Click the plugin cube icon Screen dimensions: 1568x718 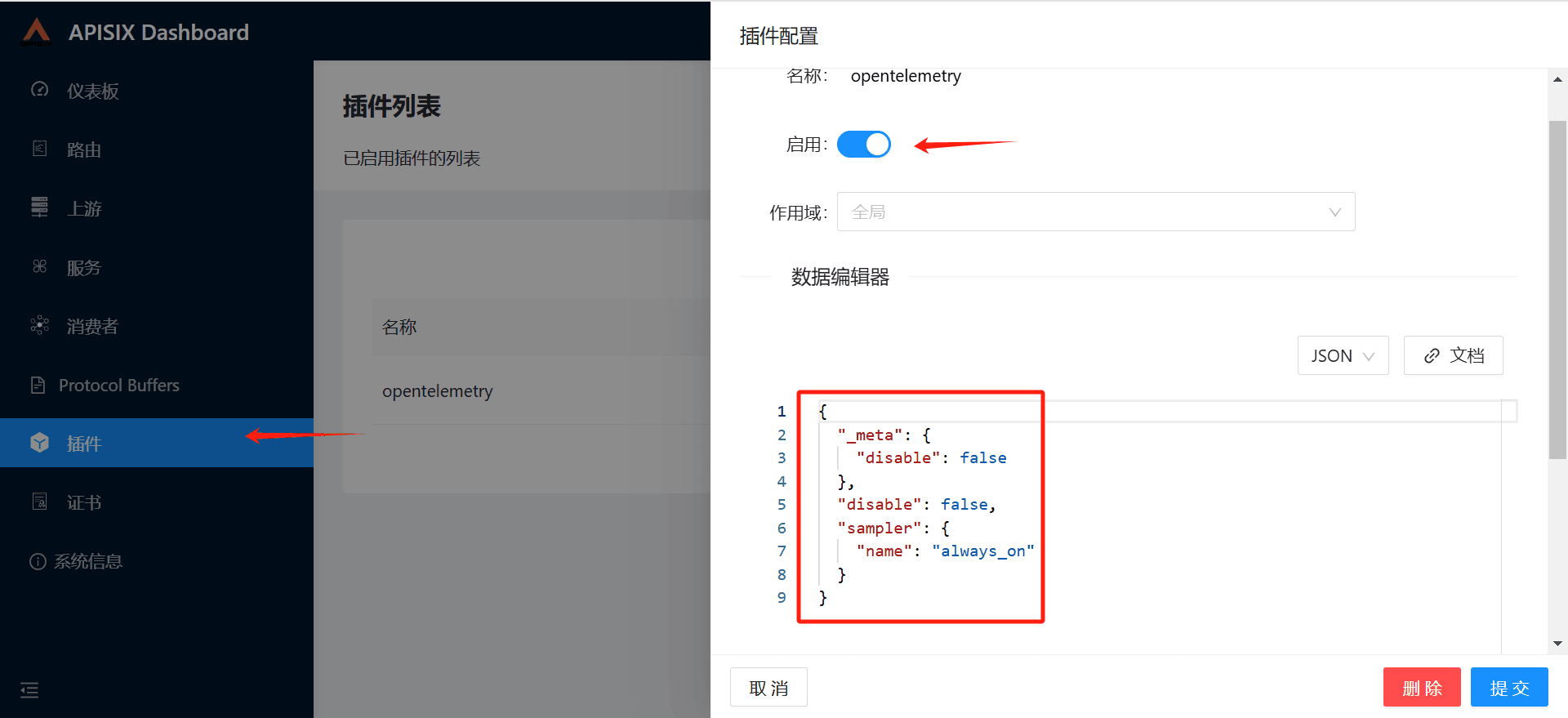click(39, 443)
